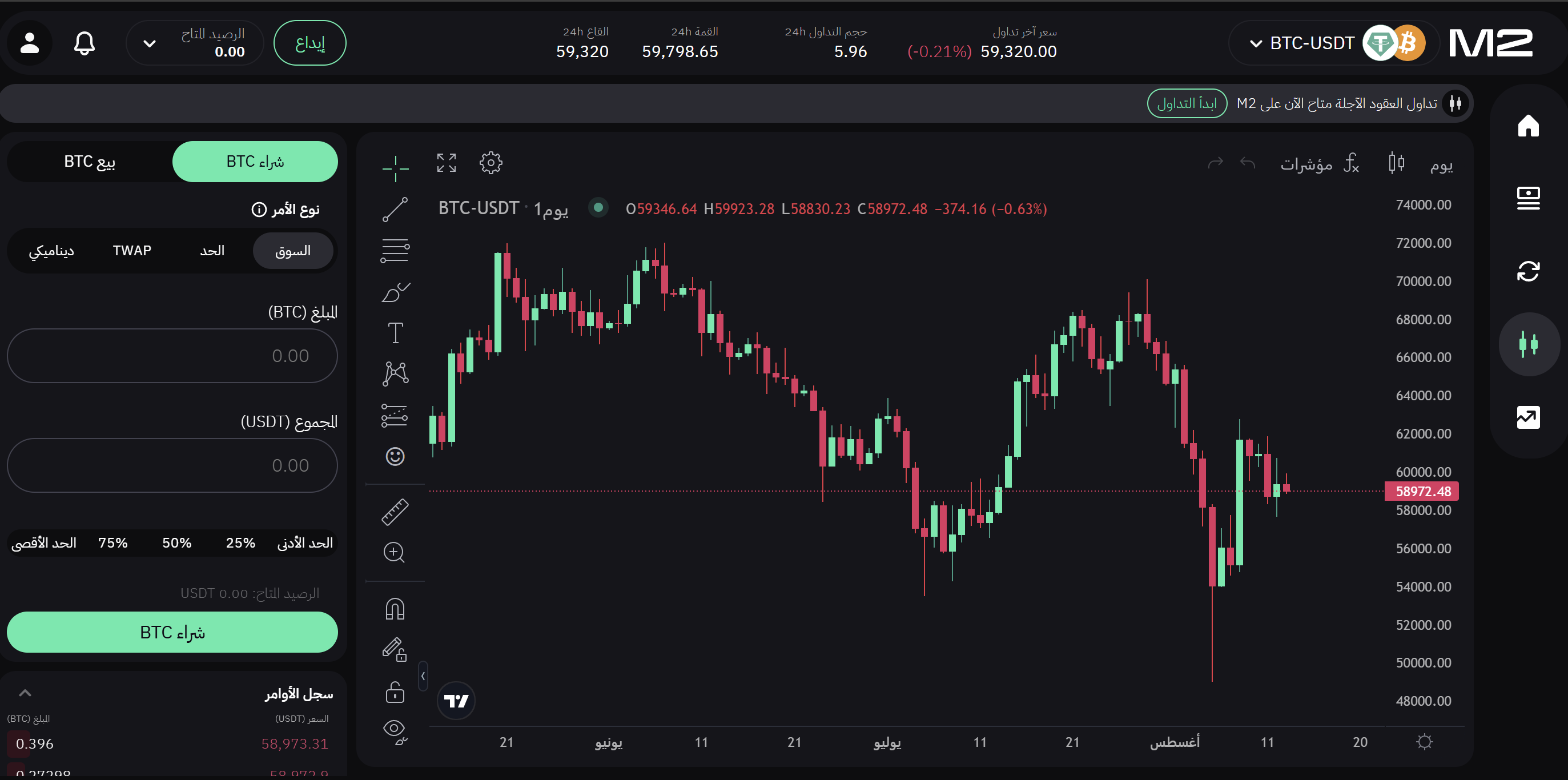Expand the BTC-USDT pair dropdown

(1255, 43)
